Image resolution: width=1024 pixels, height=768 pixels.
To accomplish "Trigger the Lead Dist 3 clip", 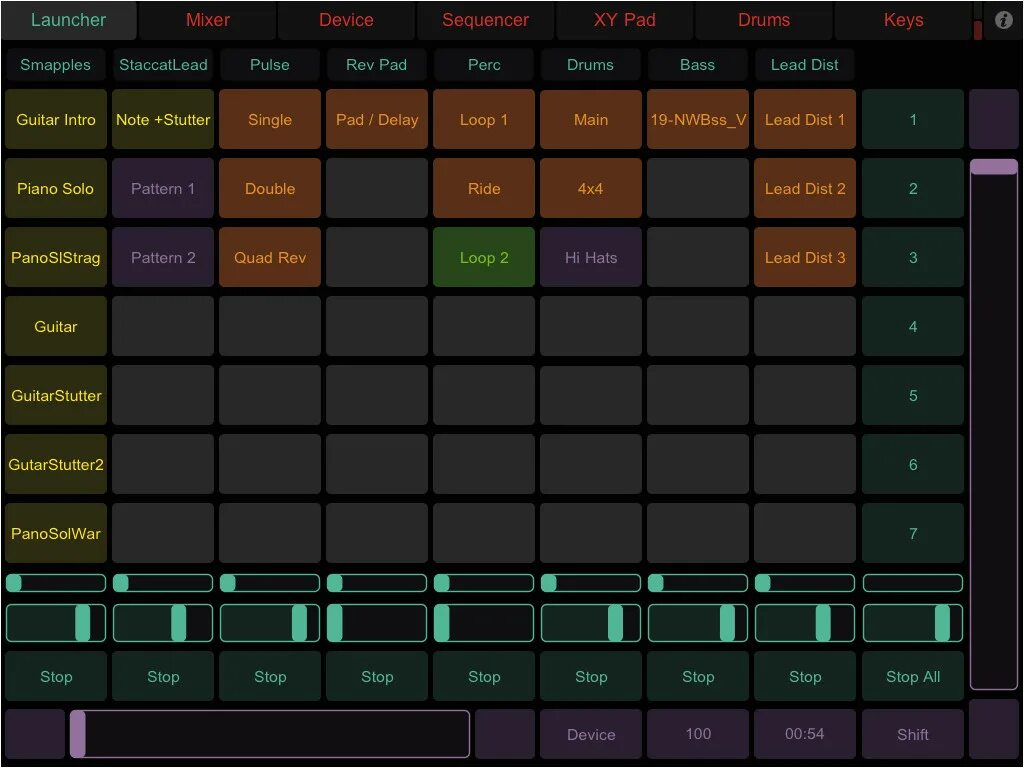I will pos(805,257).
